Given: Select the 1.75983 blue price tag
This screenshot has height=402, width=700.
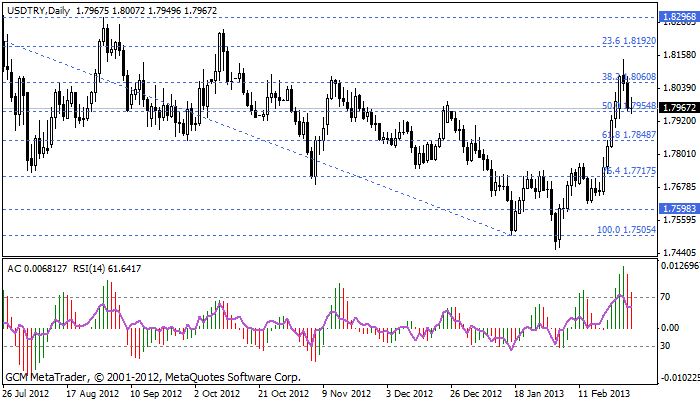Looking at the screenshot, I should point(679,209).
